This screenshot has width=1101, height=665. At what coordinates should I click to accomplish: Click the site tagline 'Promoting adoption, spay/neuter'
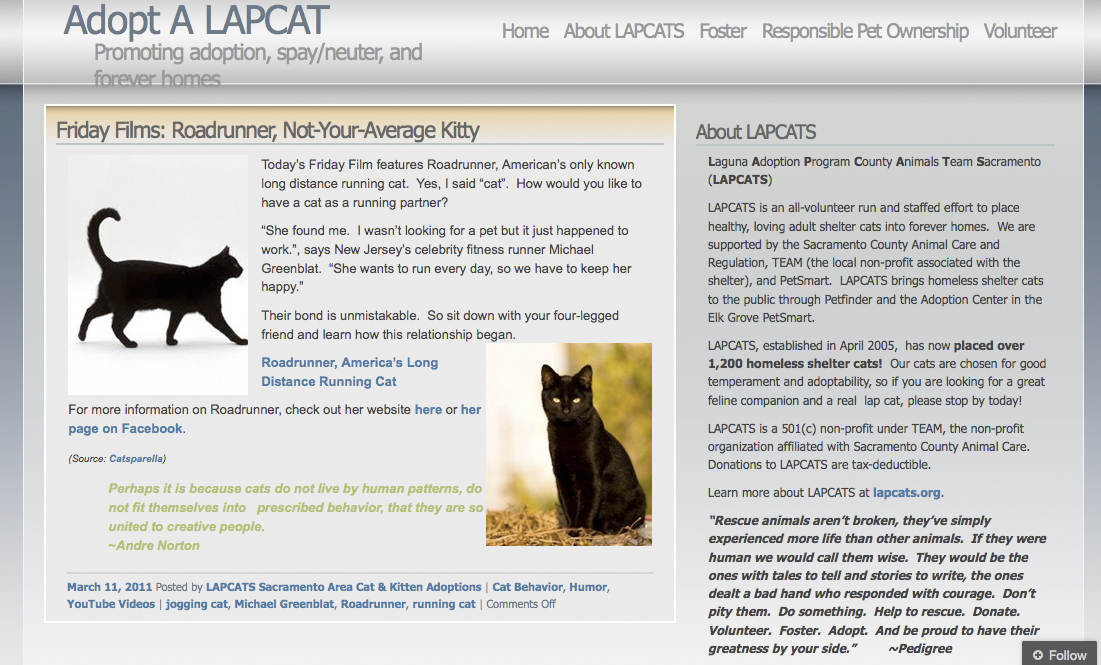(x=258, y=65)
